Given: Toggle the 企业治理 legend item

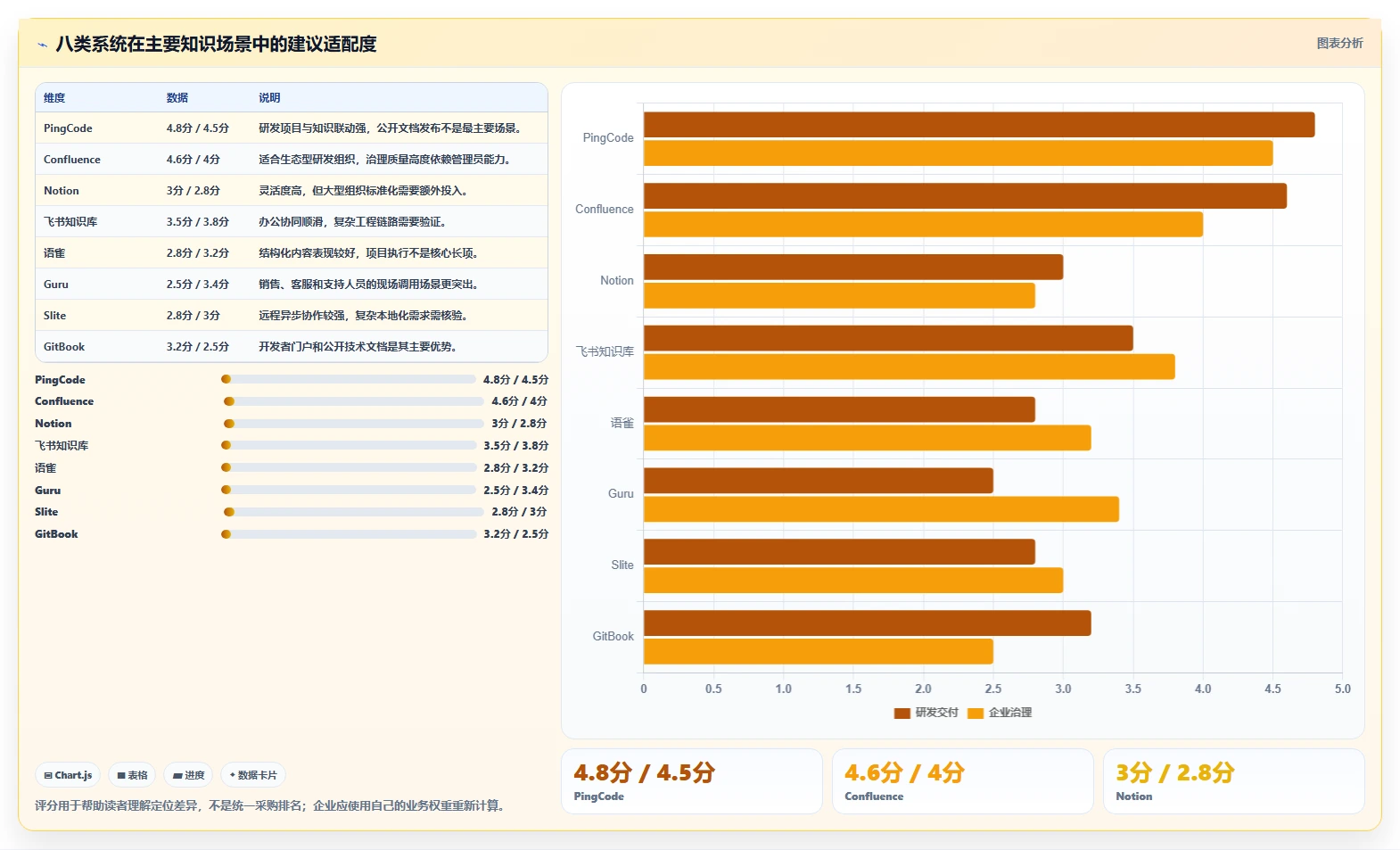Looking at the screenshot, I should tap(1000, 713).
